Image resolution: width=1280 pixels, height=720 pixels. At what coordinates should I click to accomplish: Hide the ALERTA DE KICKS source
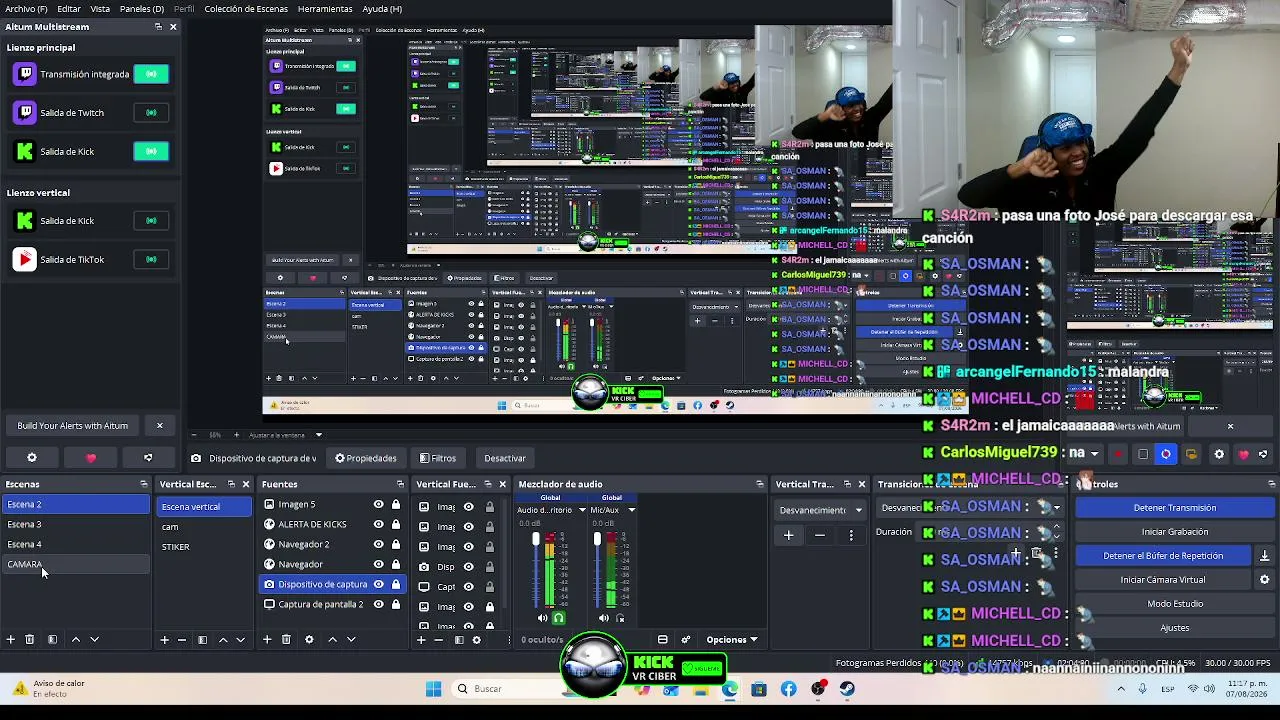[x=378, y=524]
